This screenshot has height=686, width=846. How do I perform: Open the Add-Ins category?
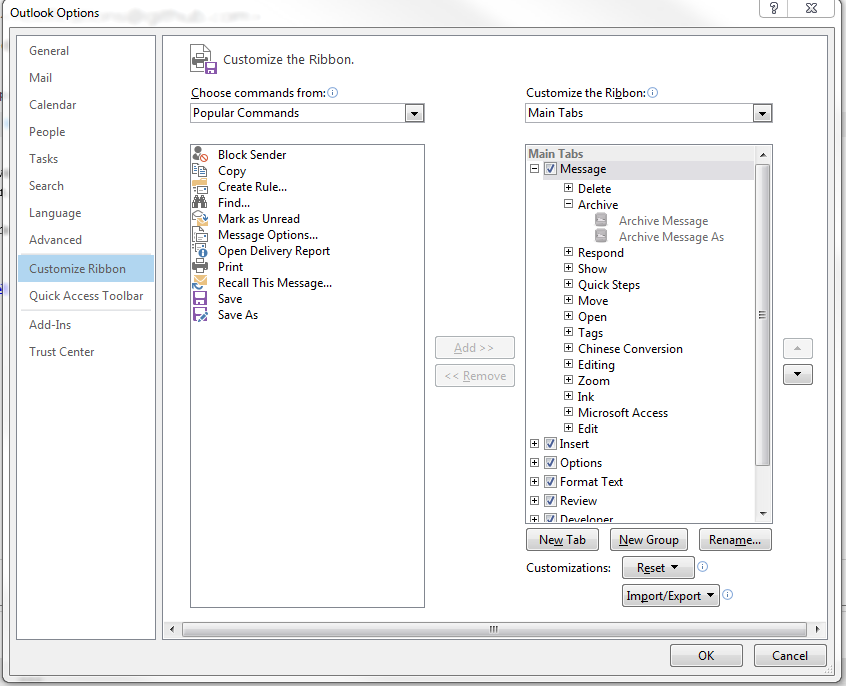50,325
